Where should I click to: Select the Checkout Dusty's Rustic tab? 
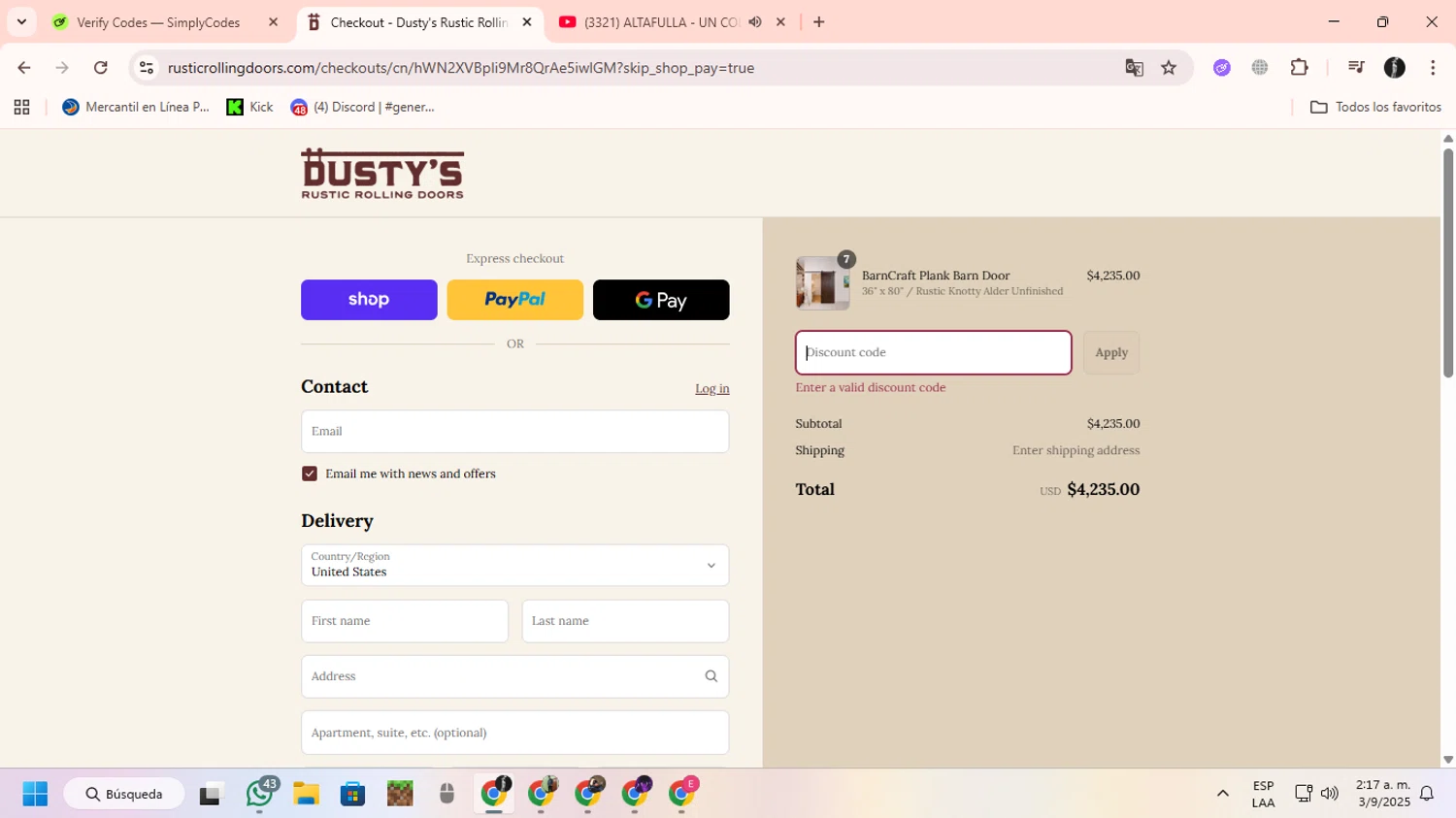(419, 22)
